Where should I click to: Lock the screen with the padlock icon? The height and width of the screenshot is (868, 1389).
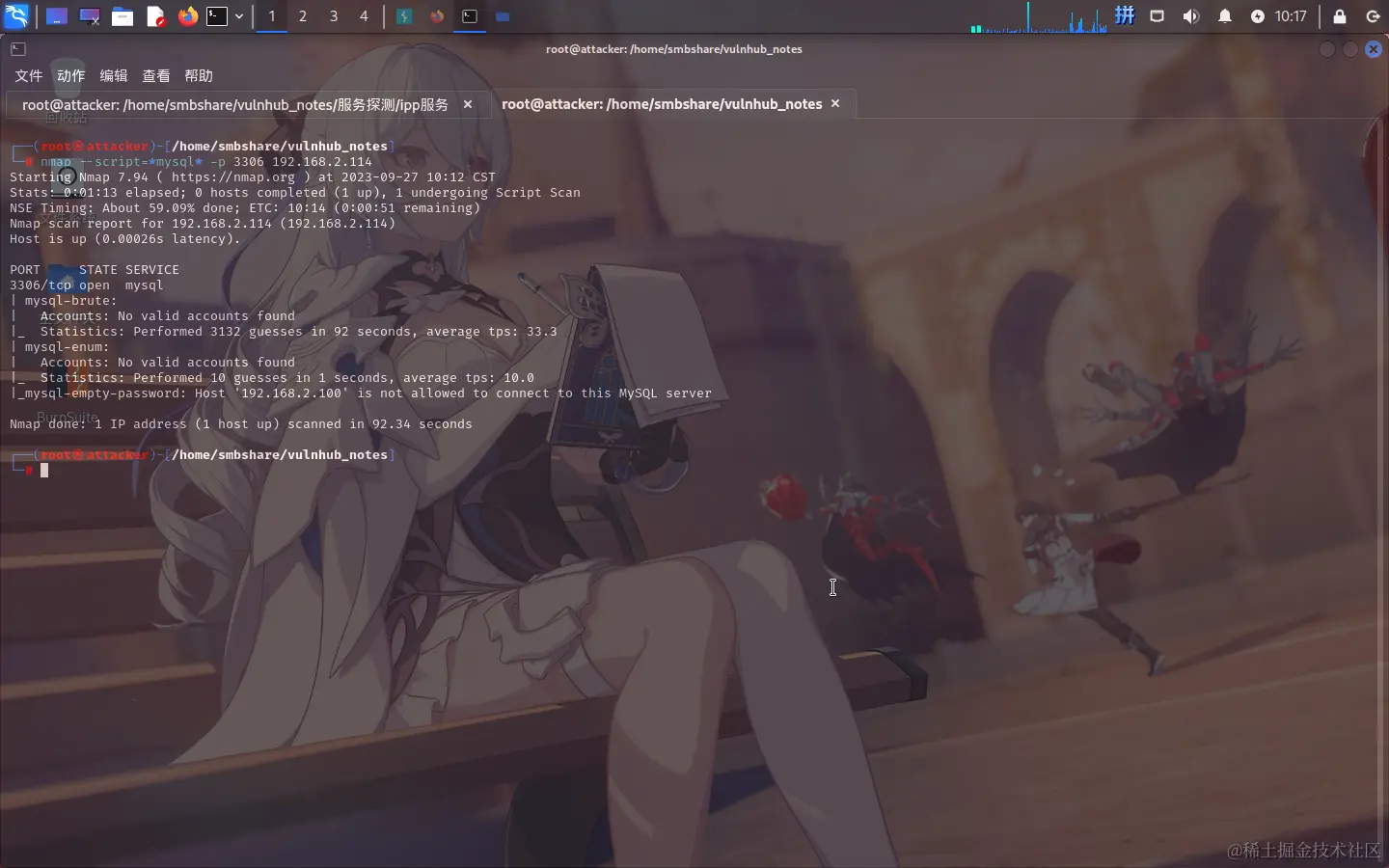1340,16
